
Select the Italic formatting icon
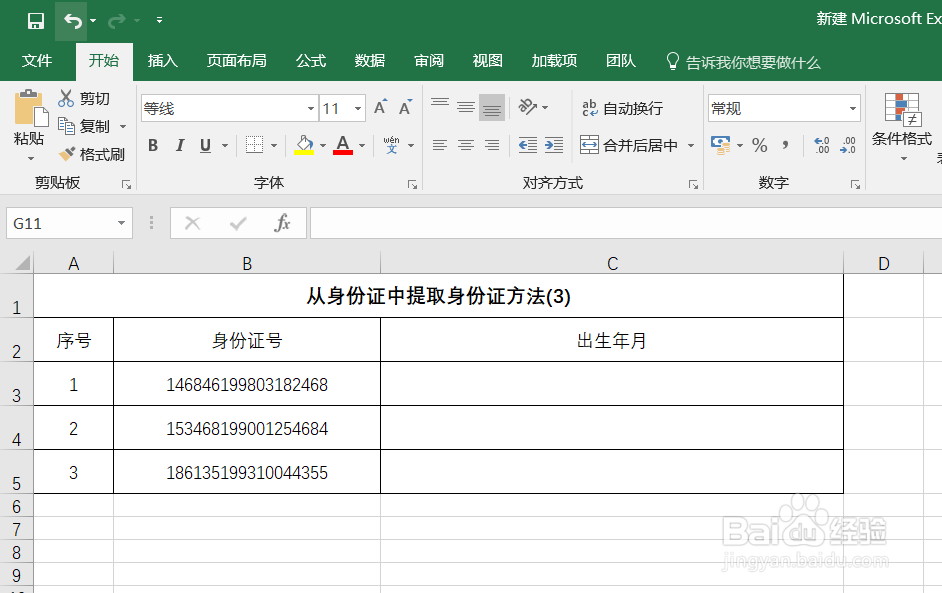[179, 145]
